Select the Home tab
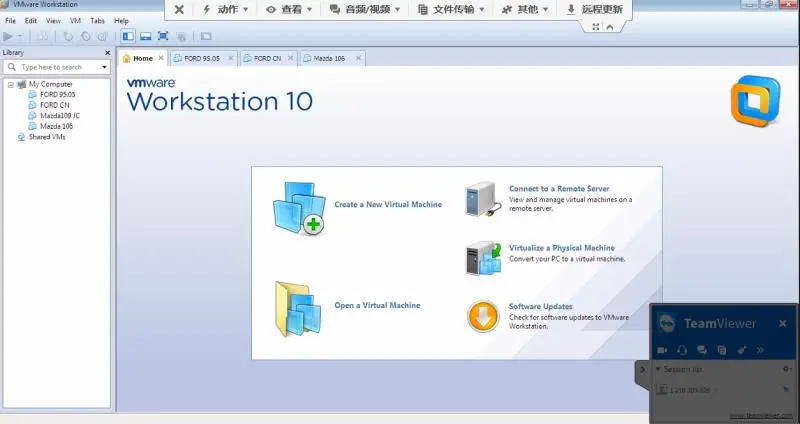This screenshot has width=800, height=424. [x=142, y=59]
